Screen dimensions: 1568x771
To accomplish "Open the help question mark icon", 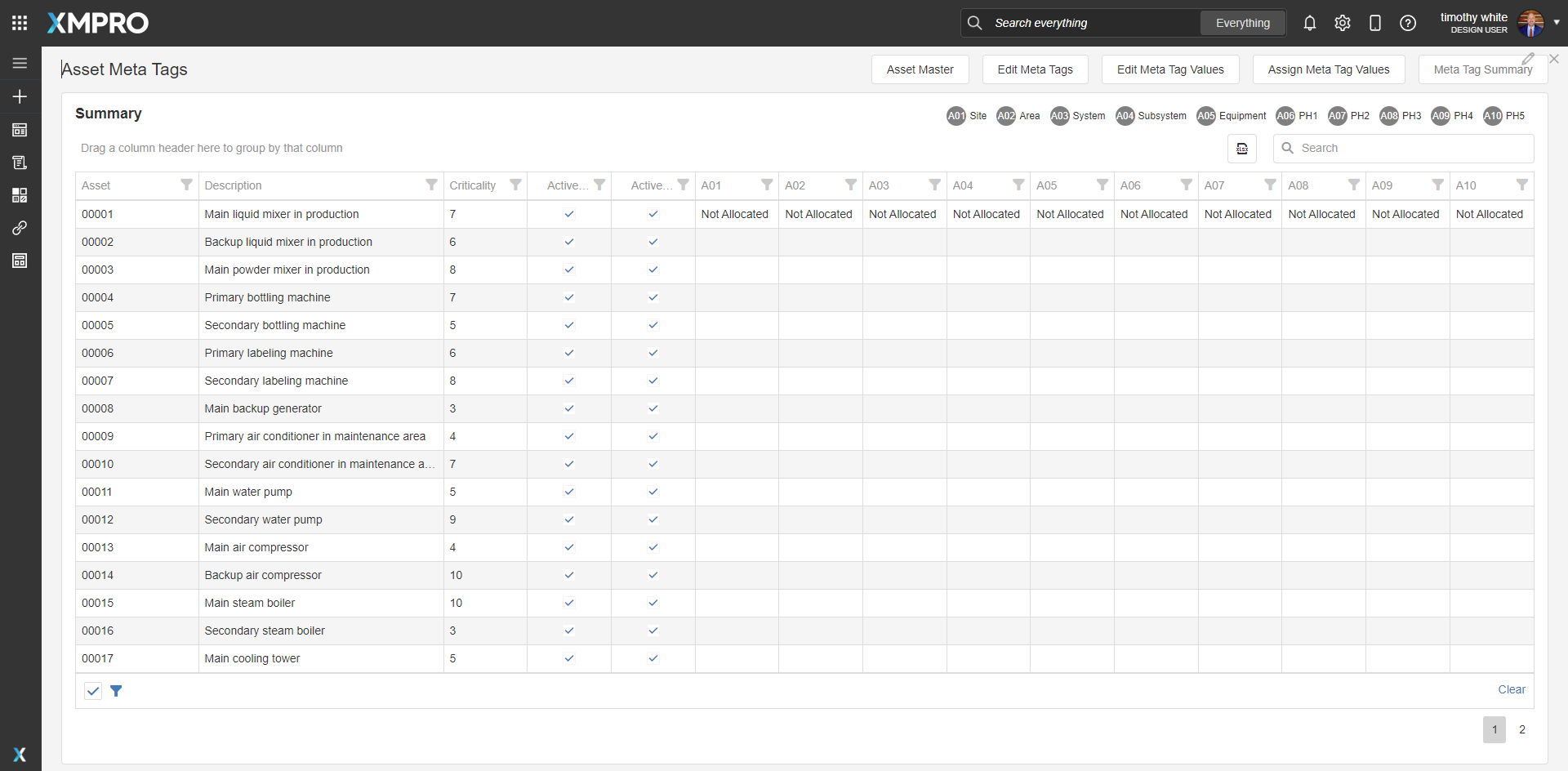I will (x=1408, y=23).
